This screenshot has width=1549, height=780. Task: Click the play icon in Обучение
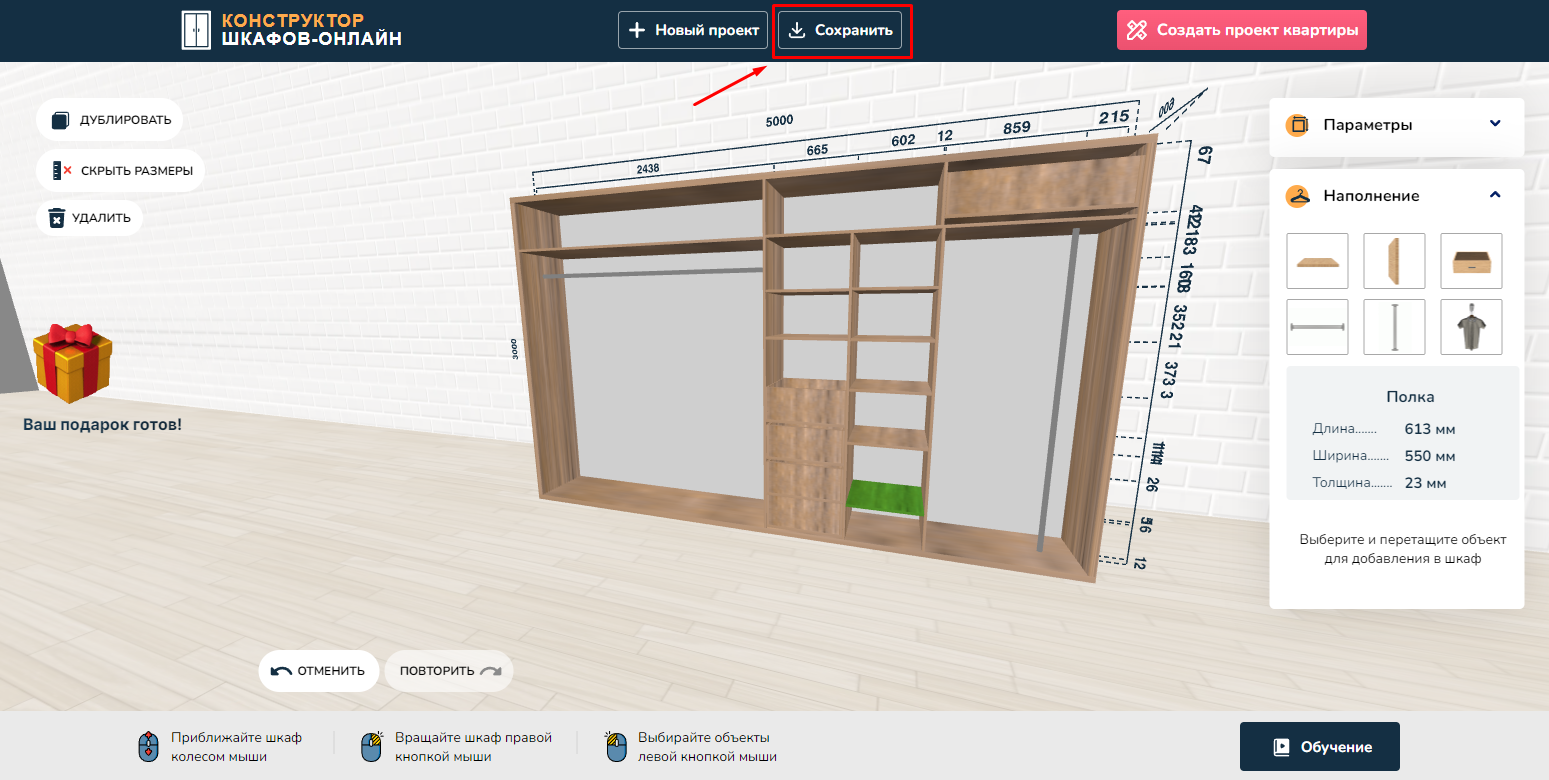pyautogui.click(x=1281, y=747)
